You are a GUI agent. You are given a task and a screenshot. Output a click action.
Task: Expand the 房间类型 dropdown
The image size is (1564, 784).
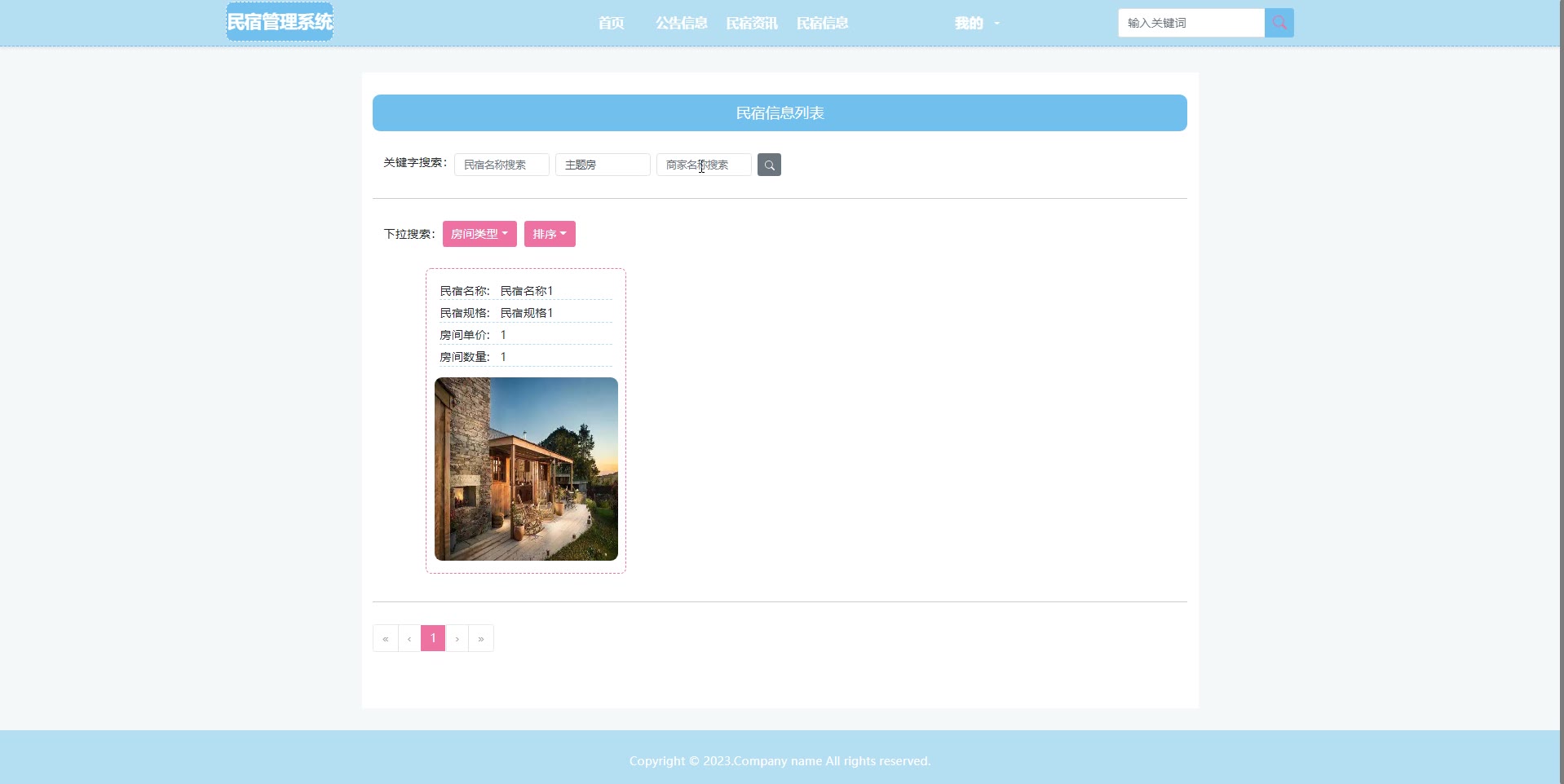pos(479,234)
